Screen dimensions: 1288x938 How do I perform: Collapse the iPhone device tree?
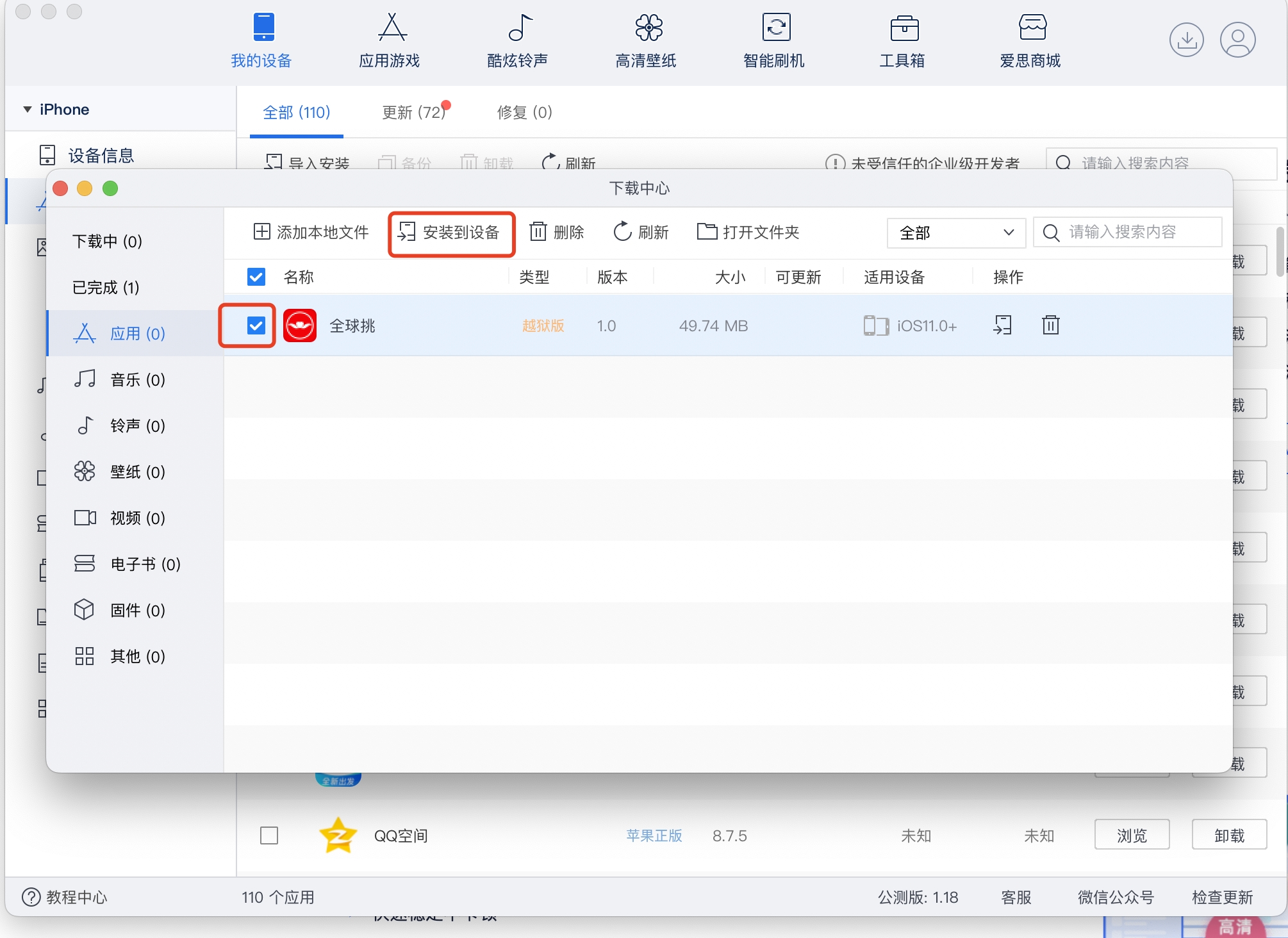coord(28,110)
